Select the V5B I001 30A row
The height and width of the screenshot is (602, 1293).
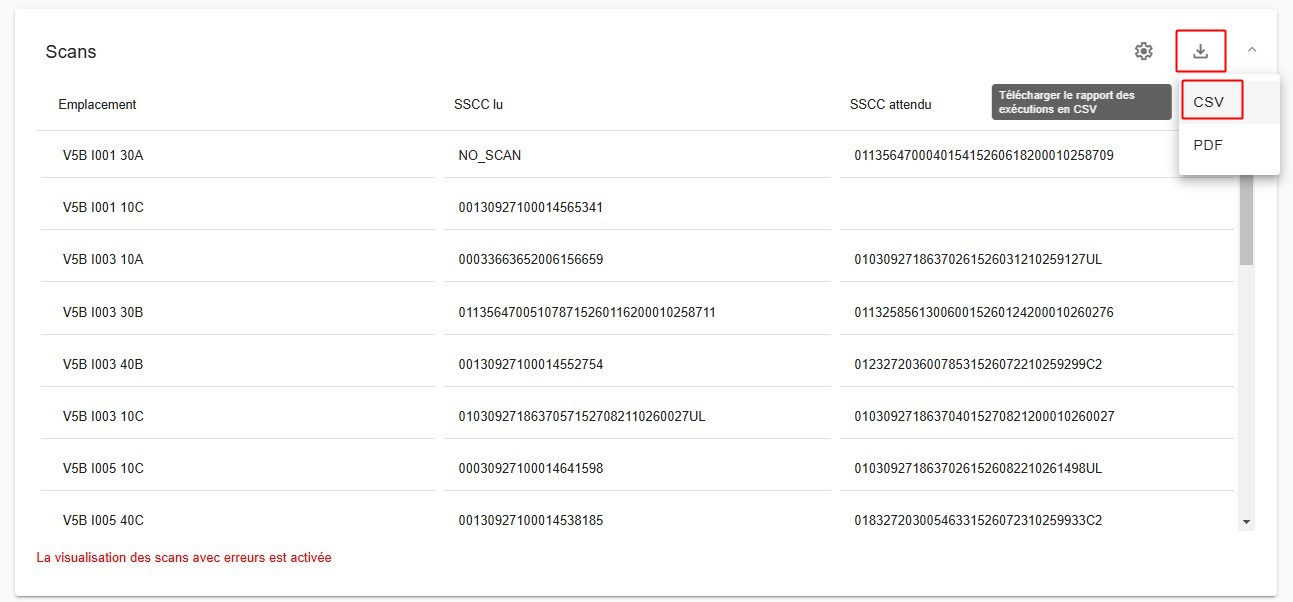[636, 156]
